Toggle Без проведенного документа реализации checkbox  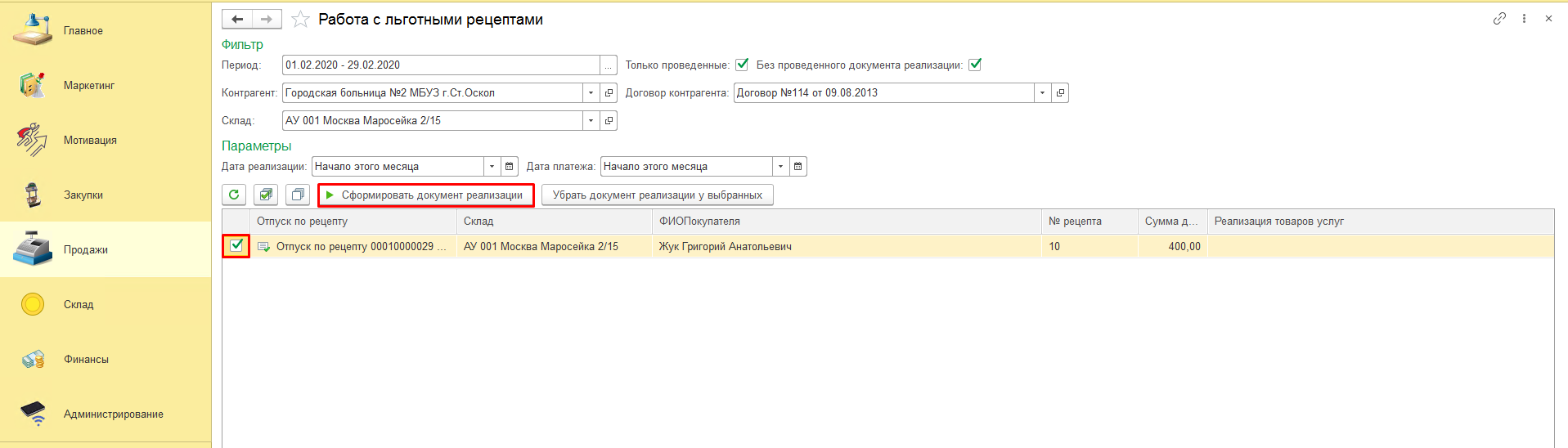pyautogui.click(x=975, y=65)
